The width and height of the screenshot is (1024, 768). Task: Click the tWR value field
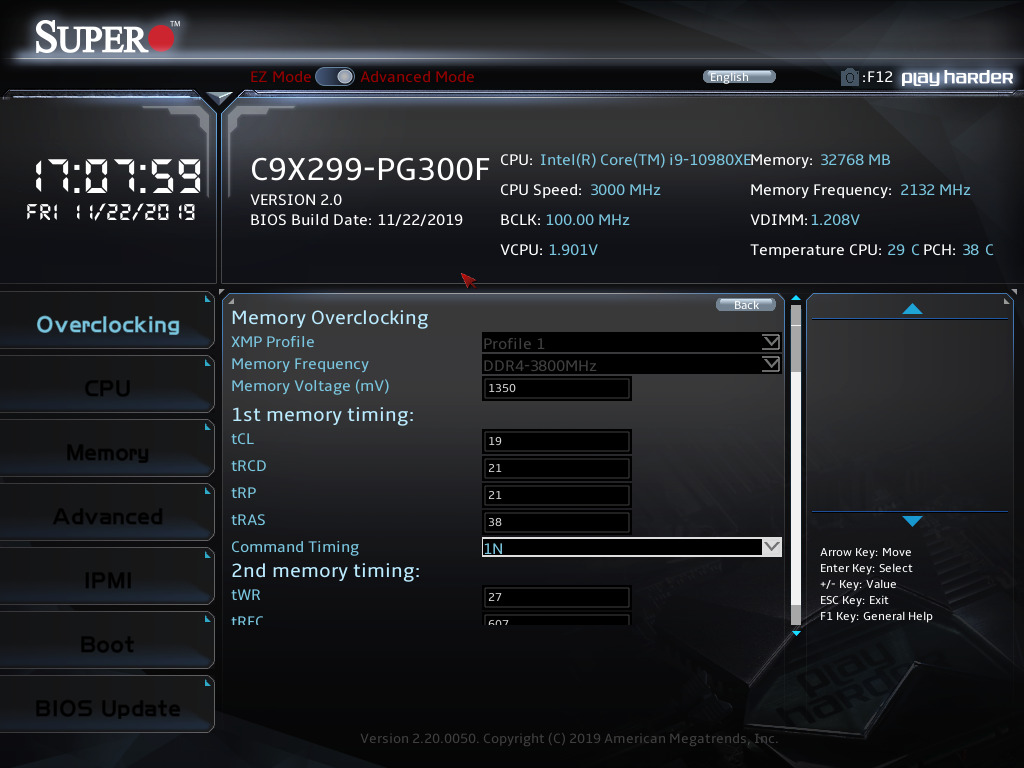(x=556, y=597)
